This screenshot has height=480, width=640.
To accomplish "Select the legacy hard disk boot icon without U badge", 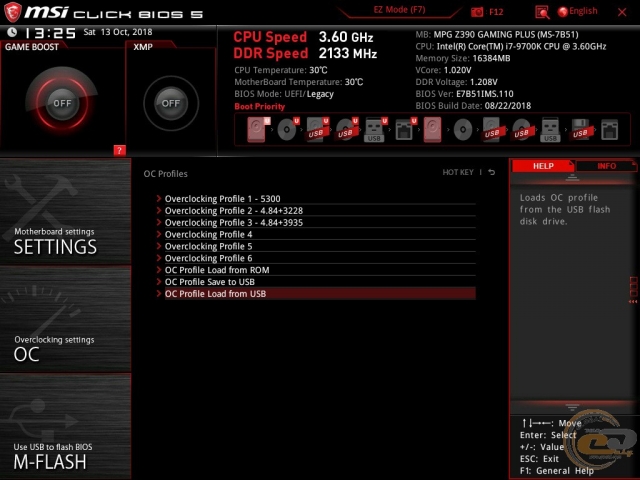I will point(432,129).
